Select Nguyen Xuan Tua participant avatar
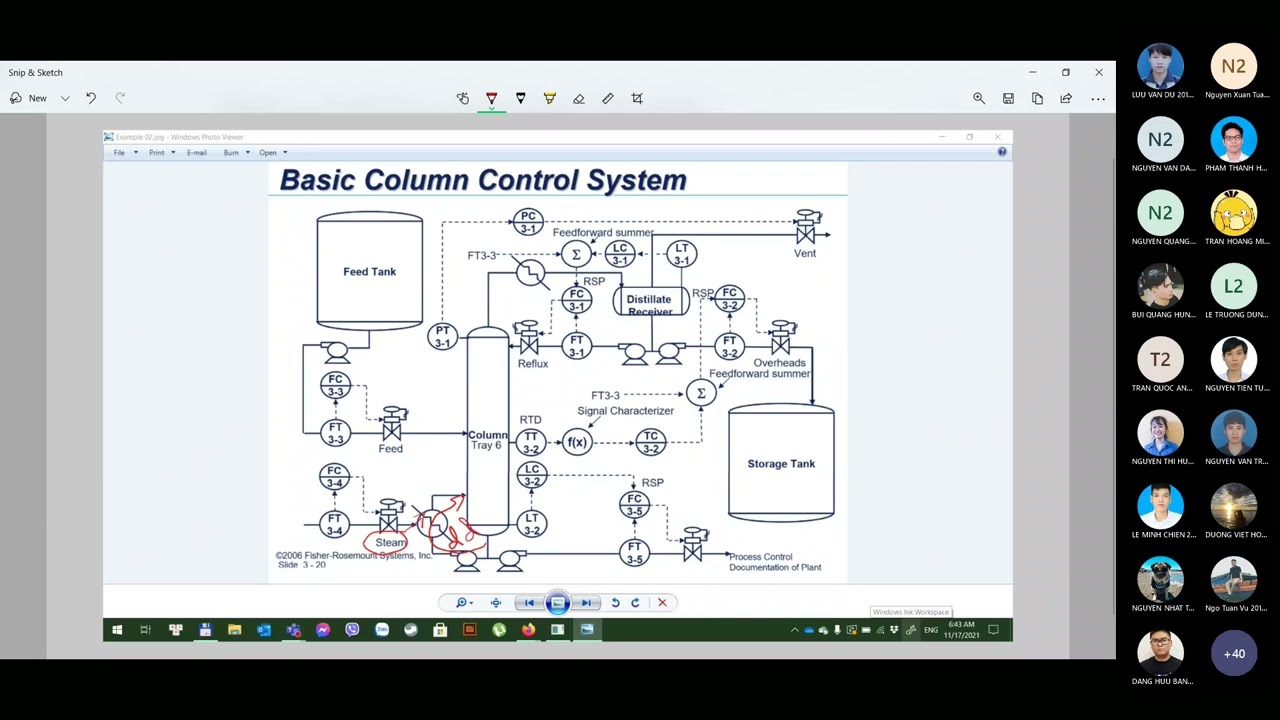Viewport: 1280px width, 720px height. click(x=1234, y=66)
